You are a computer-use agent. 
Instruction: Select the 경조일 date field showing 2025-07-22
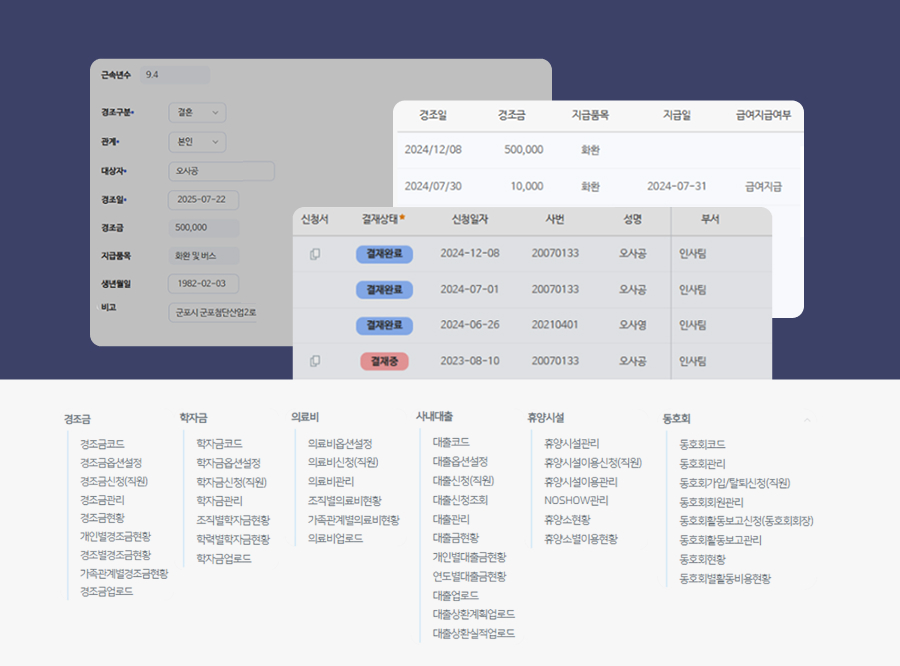click(x=207, y=199)
